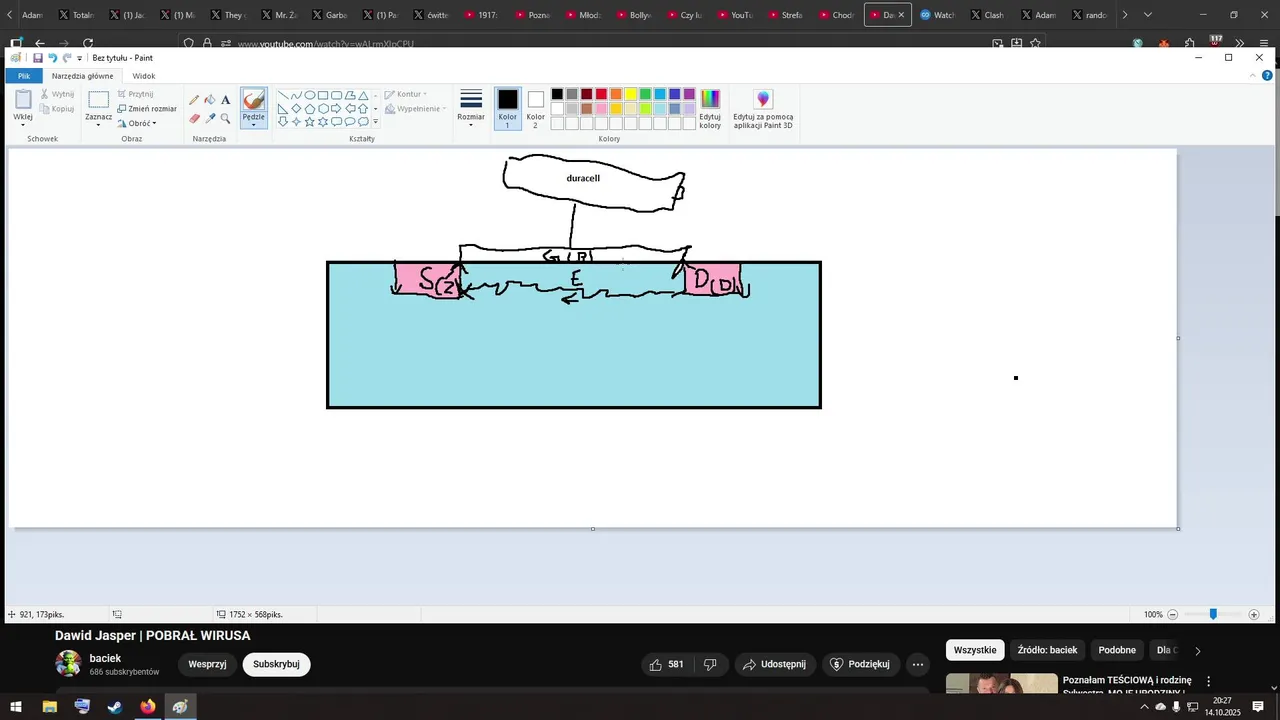Zoom in with plus button in status bar

click(x=1254, y=615)
